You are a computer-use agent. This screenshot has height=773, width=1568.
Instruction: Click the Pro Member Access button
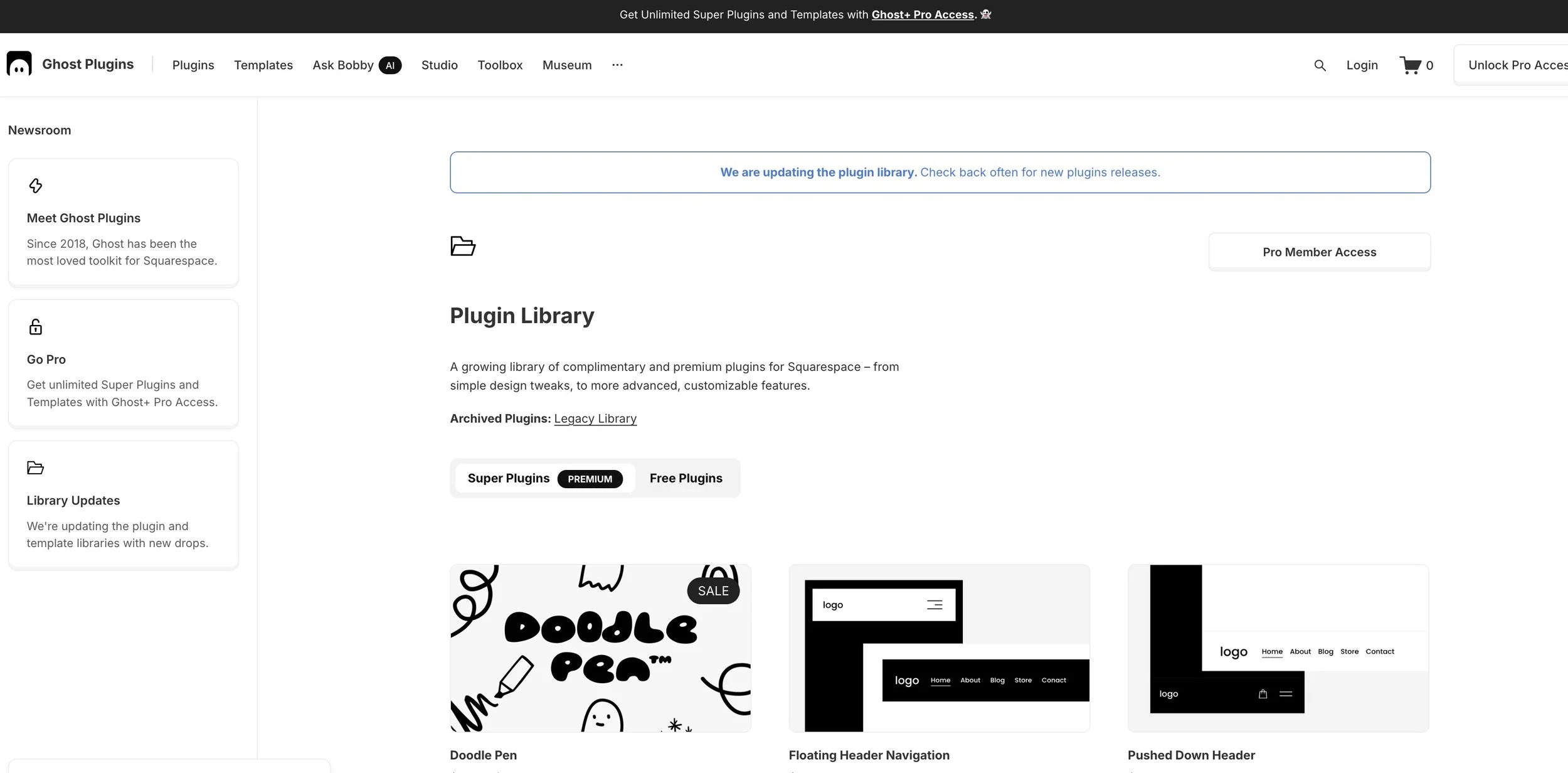1319,252
